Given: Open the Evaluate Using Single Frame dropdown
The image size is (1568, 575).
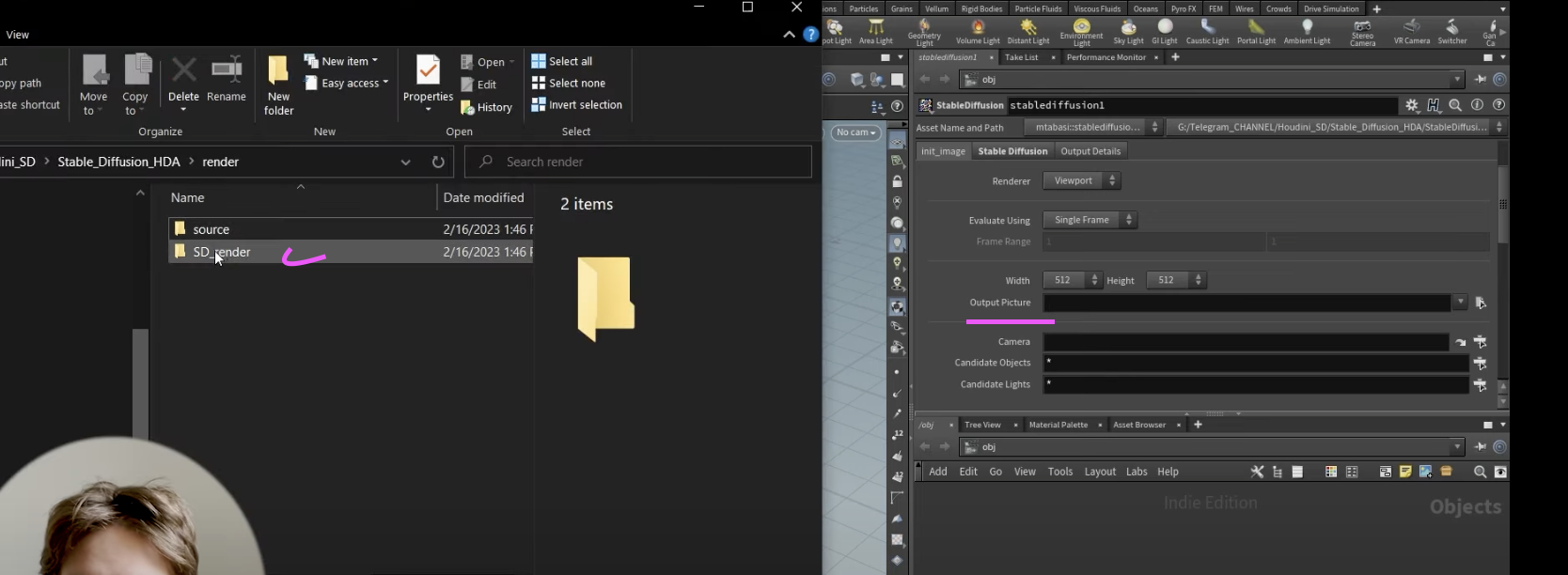Looking at the screenshot, I should click(x=1090, y=220).
